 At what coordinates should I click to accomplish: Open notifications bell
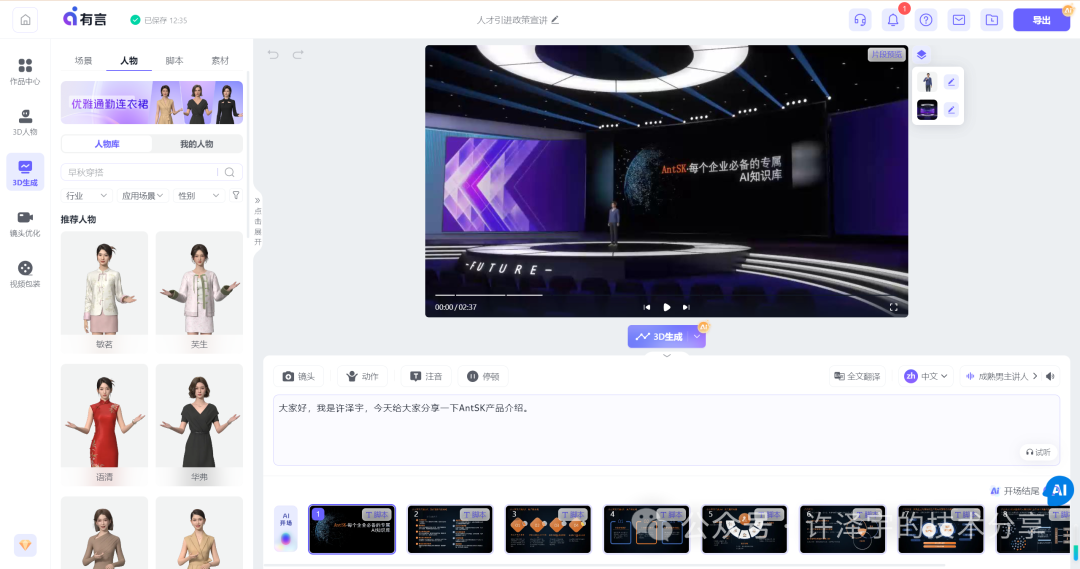point(893,20)
